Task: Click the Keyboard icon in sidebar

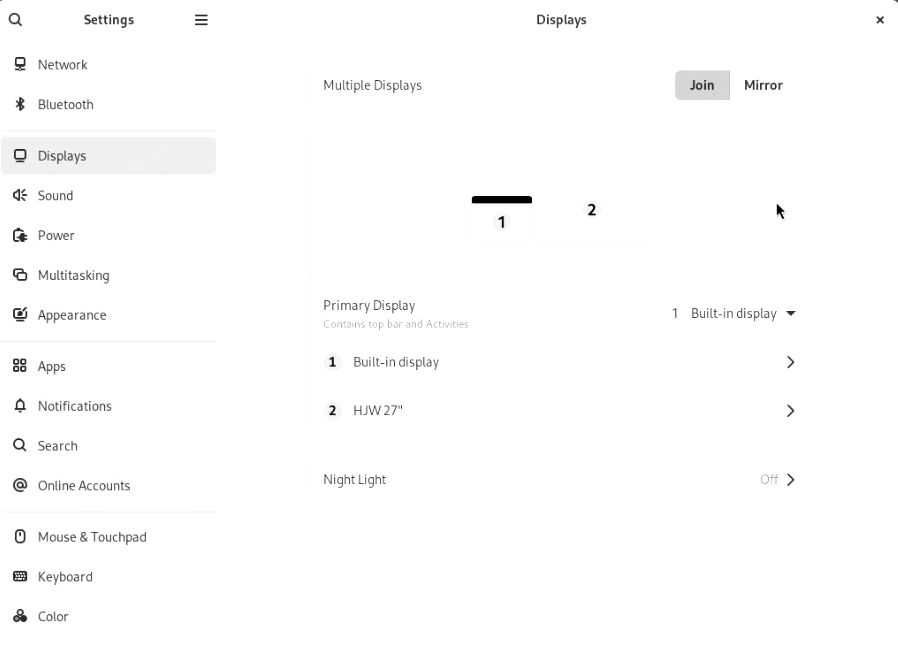Action: pyautogui.click(x=20, y=577)
